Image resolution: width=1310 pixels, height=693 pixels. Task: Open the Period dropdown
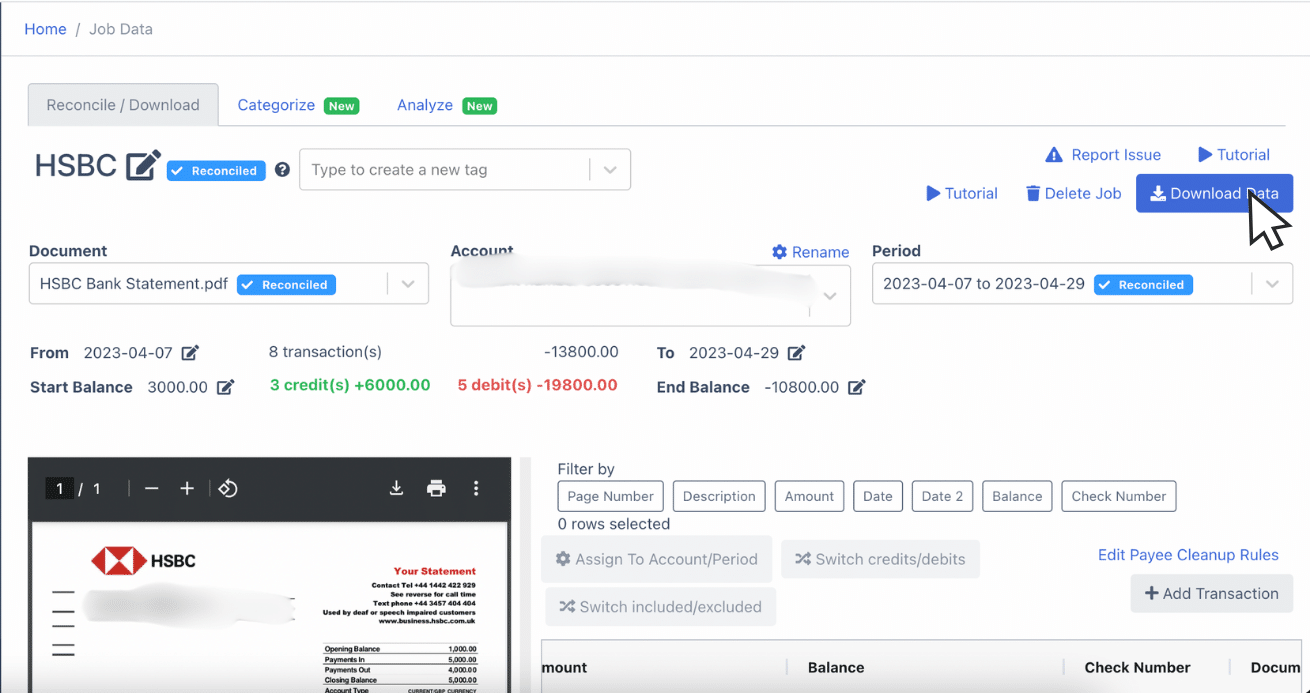click(1082, 284)
